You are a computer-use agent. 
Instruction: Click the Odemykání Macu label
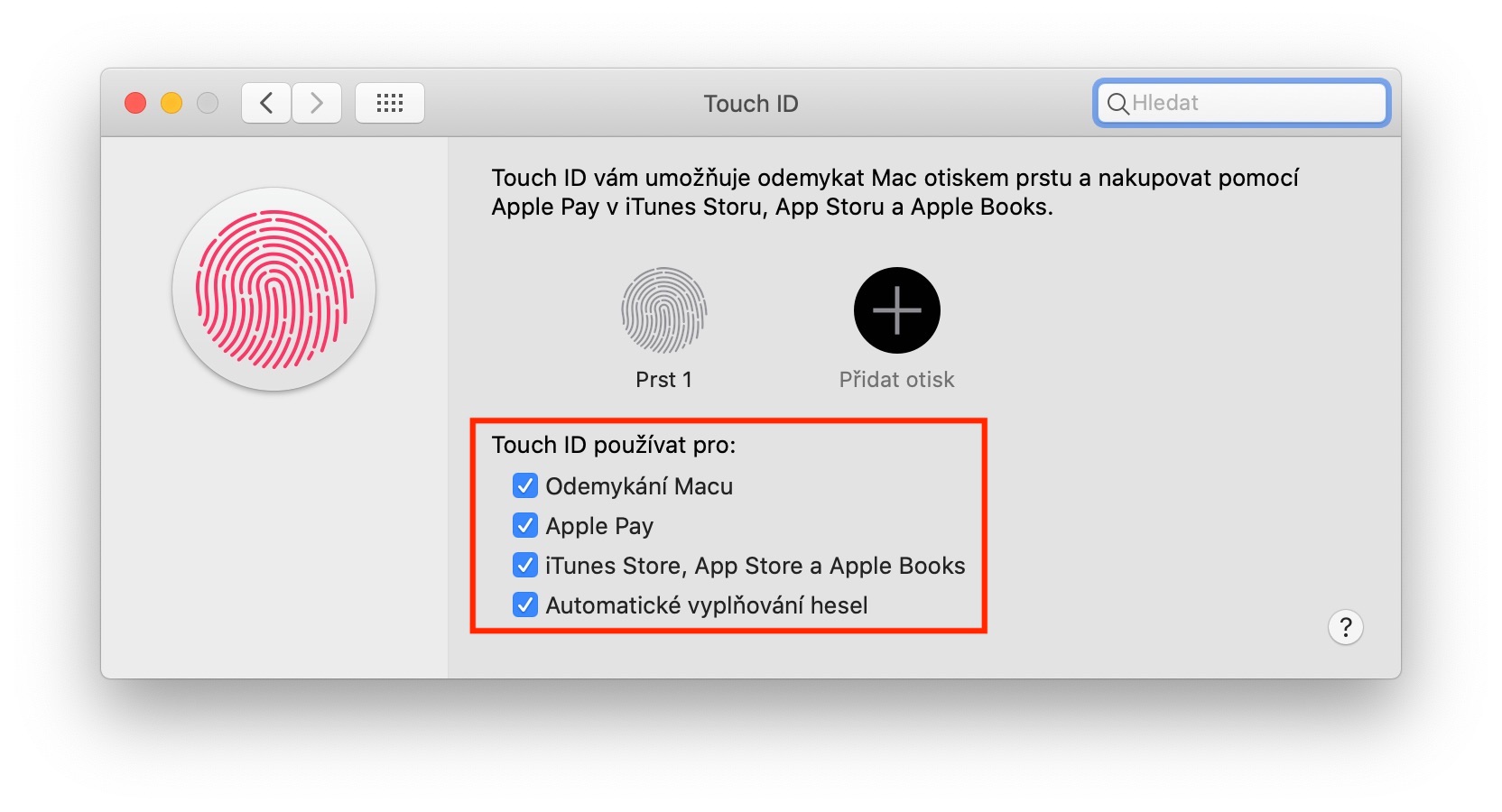click(x=639, y=486)
